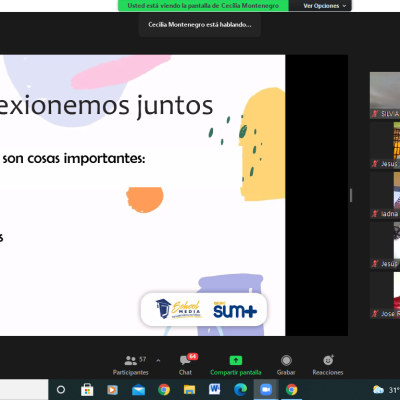Expand the arrow next to Participantes

[158, 361]
